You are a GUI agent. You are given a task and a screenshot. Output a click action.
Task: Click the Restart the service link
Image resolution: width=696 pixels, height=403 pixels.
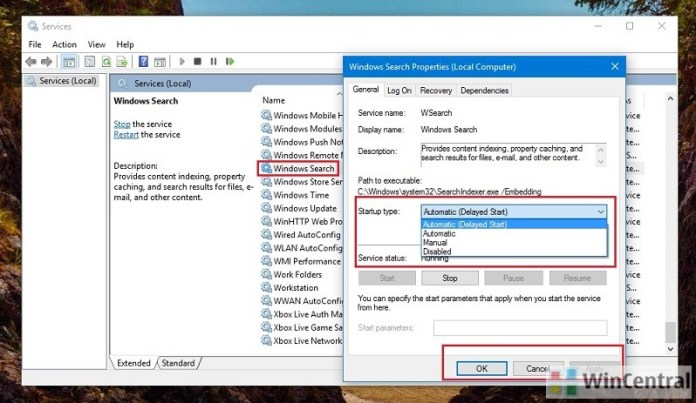click(126, 134)
